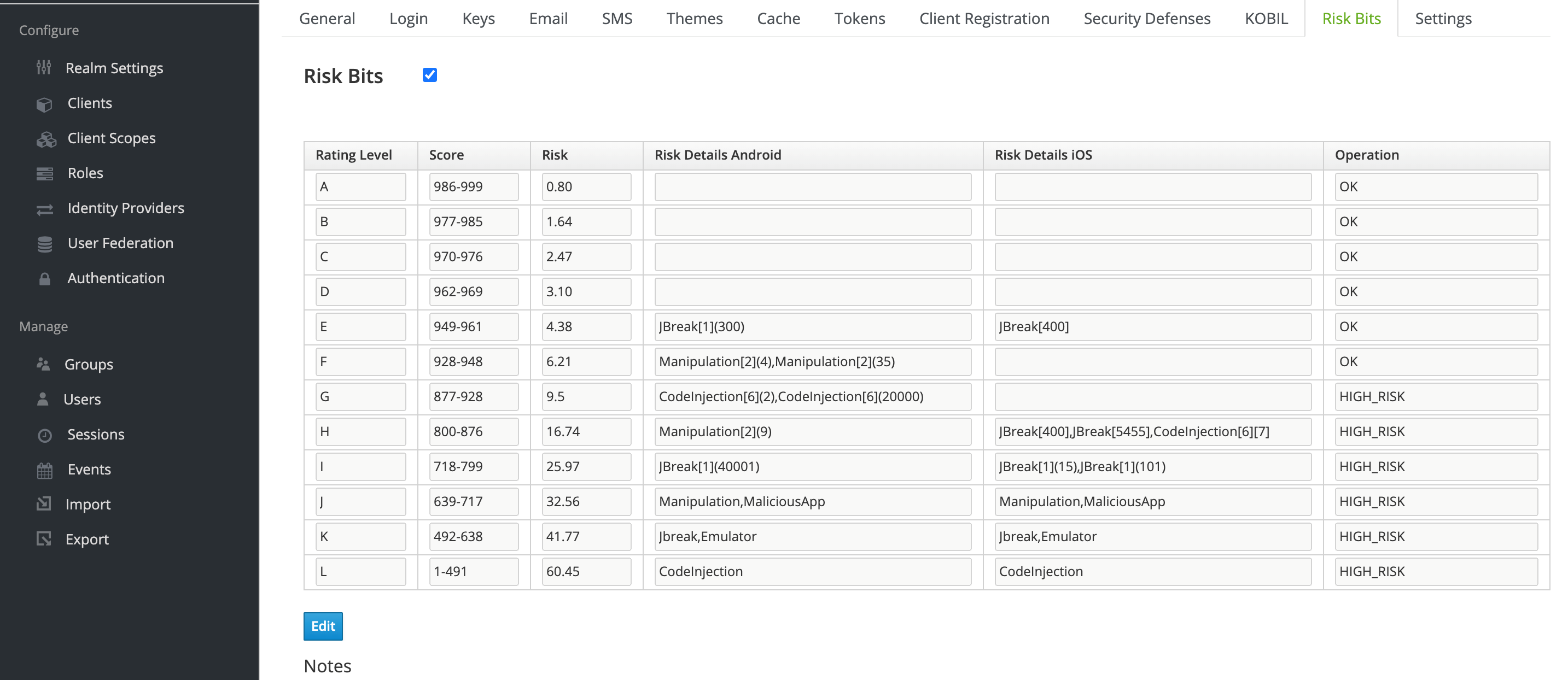Open Users in sidebar
The width and height of the screenshot is (1568, 680).
click(x=82, y=399)
